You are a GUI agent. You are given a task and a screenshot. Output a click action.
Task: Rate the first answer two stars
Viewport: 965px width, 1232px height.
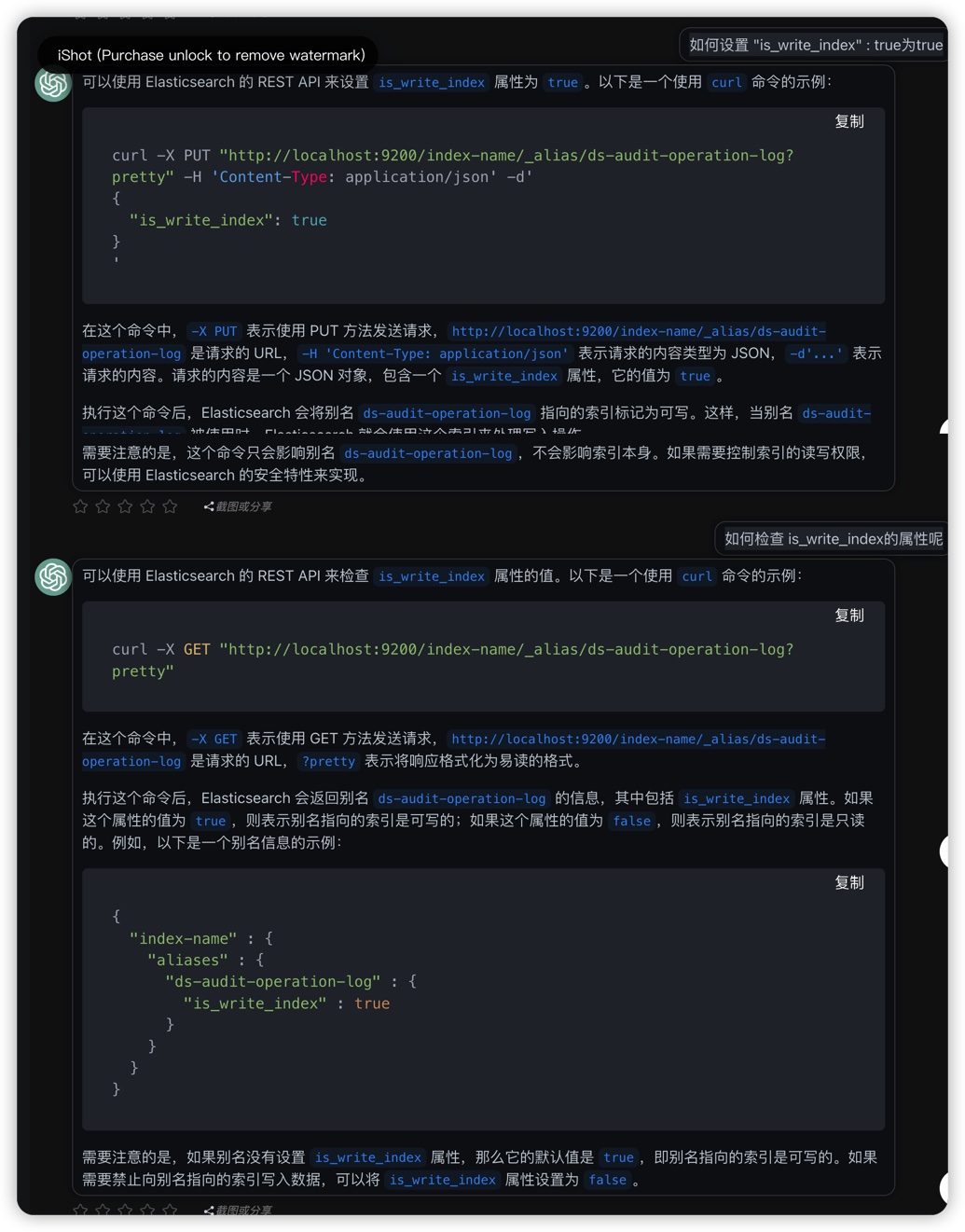[x=103, y=506]
